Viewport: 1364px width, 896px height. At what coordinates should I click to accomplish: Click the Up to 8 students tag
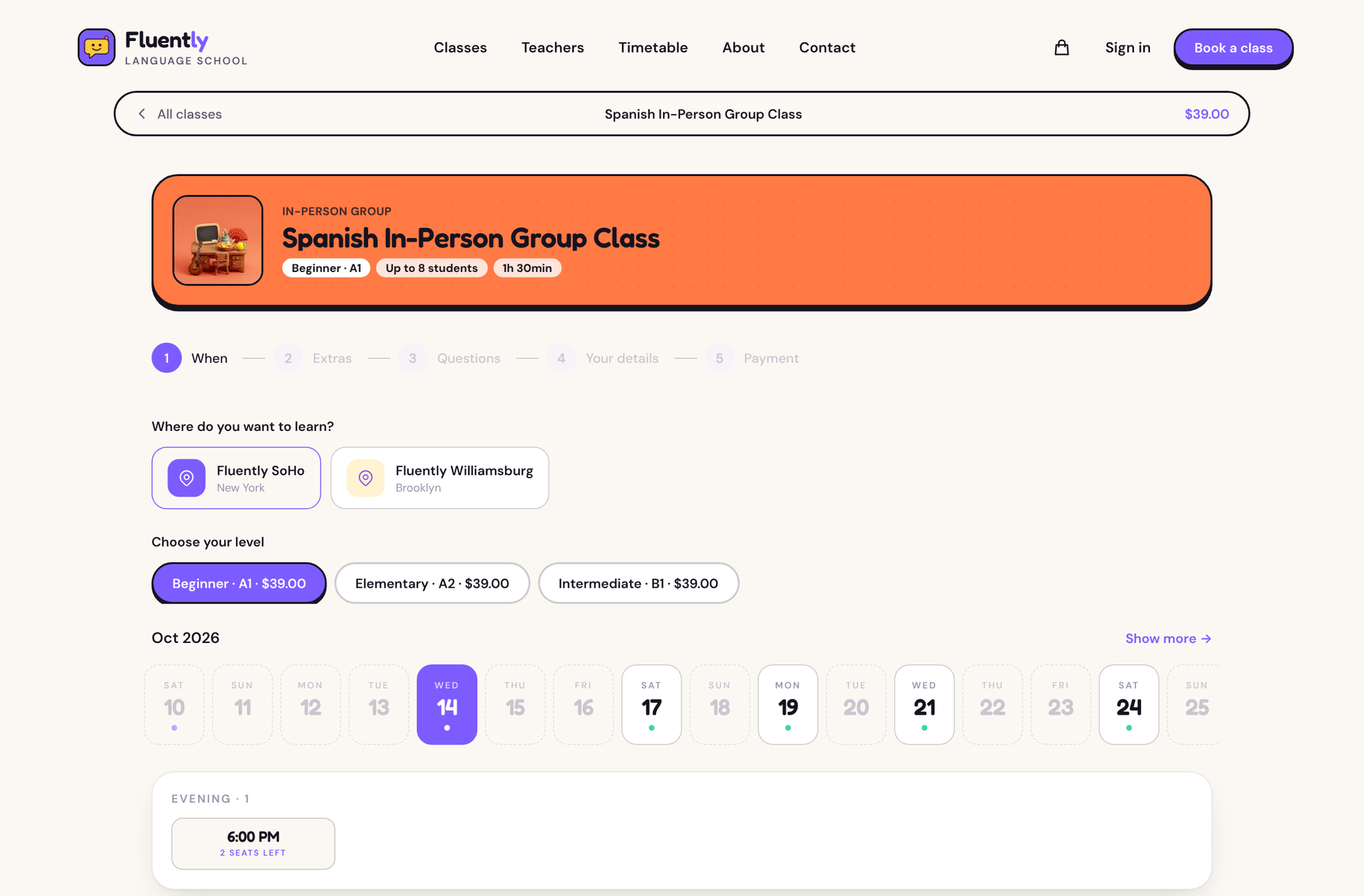click(432, 268)
